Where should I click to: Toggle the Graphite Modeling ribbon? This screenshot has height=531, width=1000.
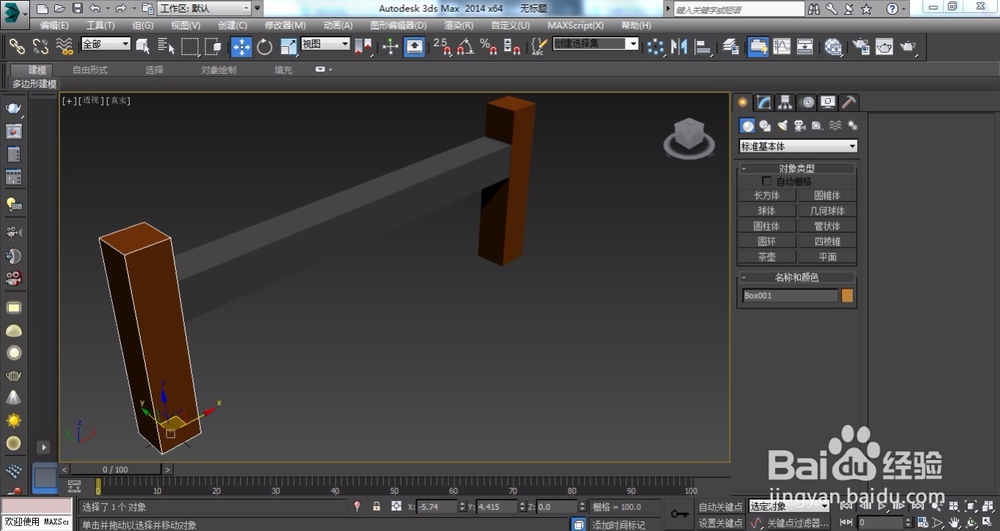[758, 46]
